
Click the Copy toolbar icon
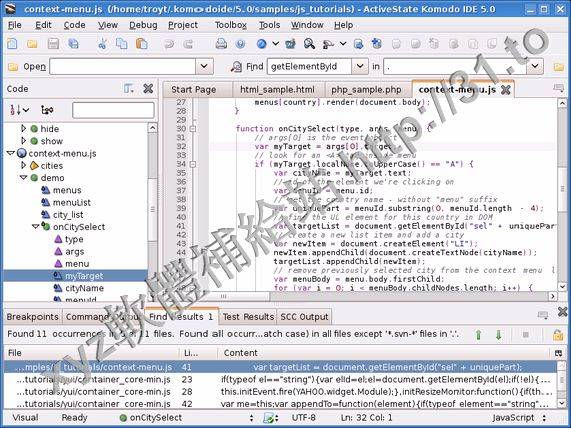pos(121,44)
